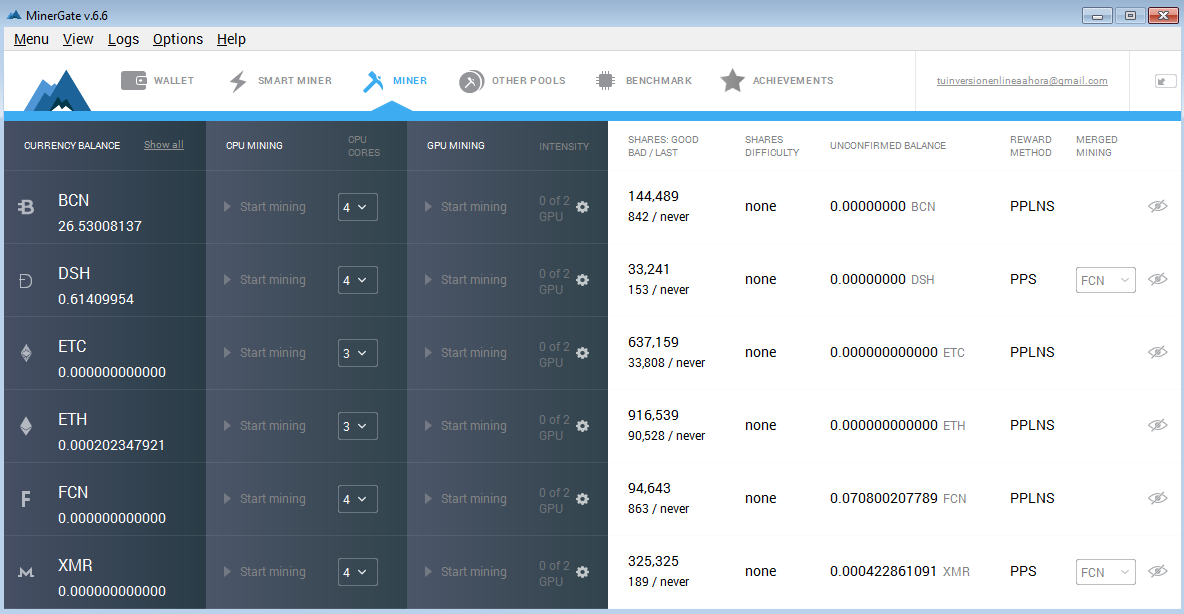
Task: Open CPU cores dropdown for DSH
Action: coord(358,280)
